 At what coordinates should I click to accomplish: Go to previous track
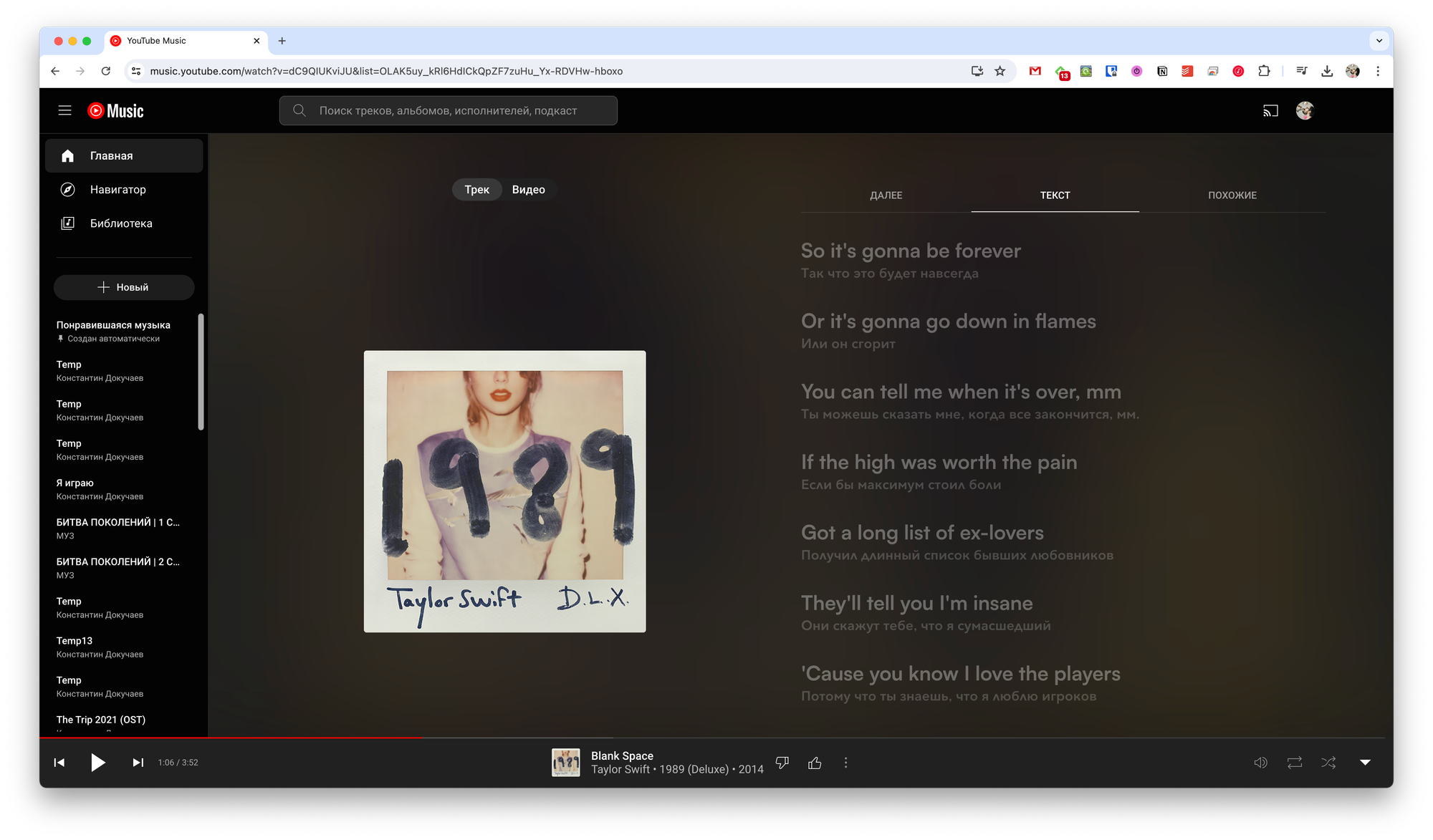coord(59,763)
